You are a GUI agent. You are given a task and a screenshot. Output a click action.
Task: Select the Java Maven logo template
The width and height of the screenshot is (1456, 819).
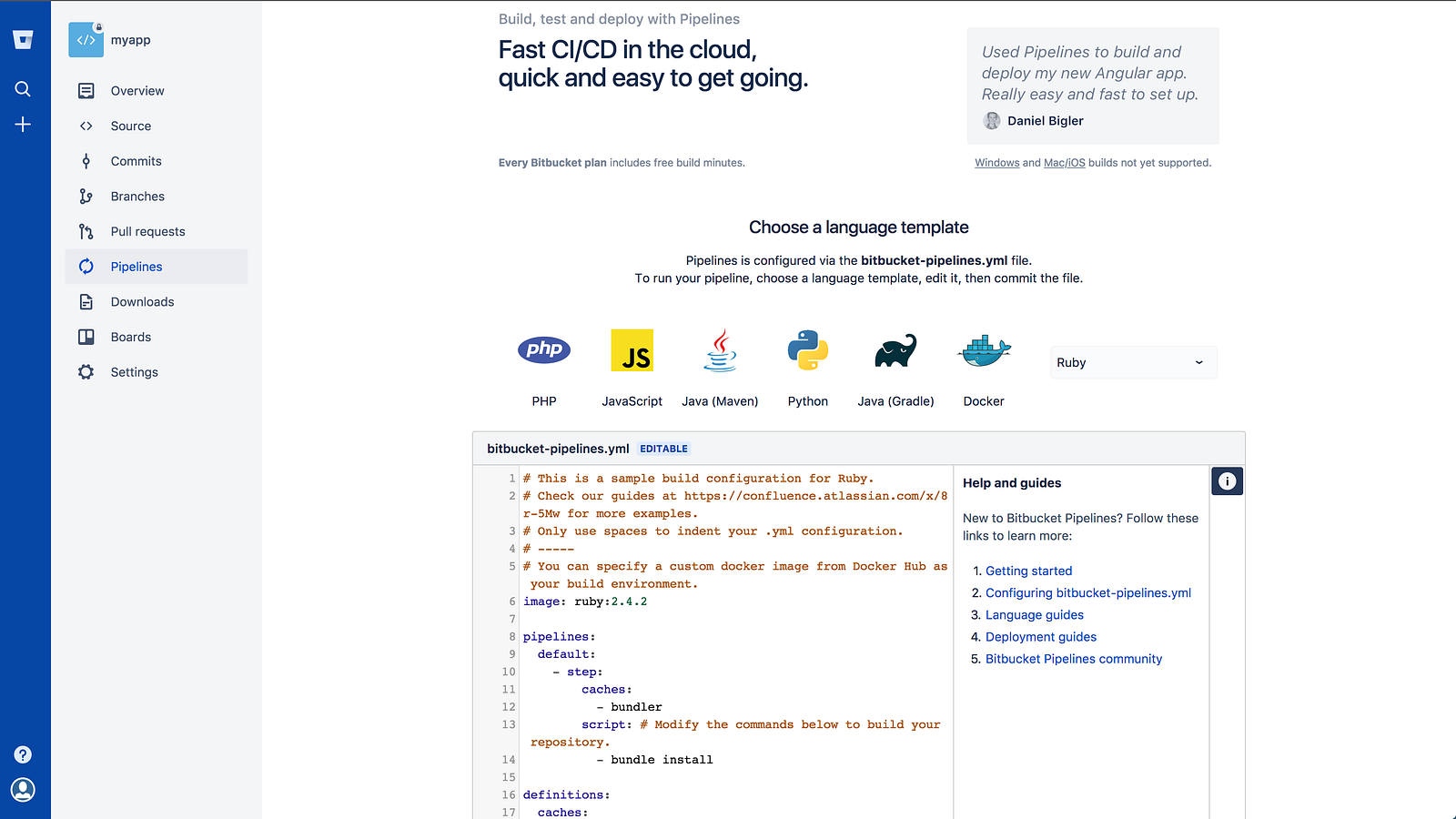pyautogui.click(x=720, y=350)
